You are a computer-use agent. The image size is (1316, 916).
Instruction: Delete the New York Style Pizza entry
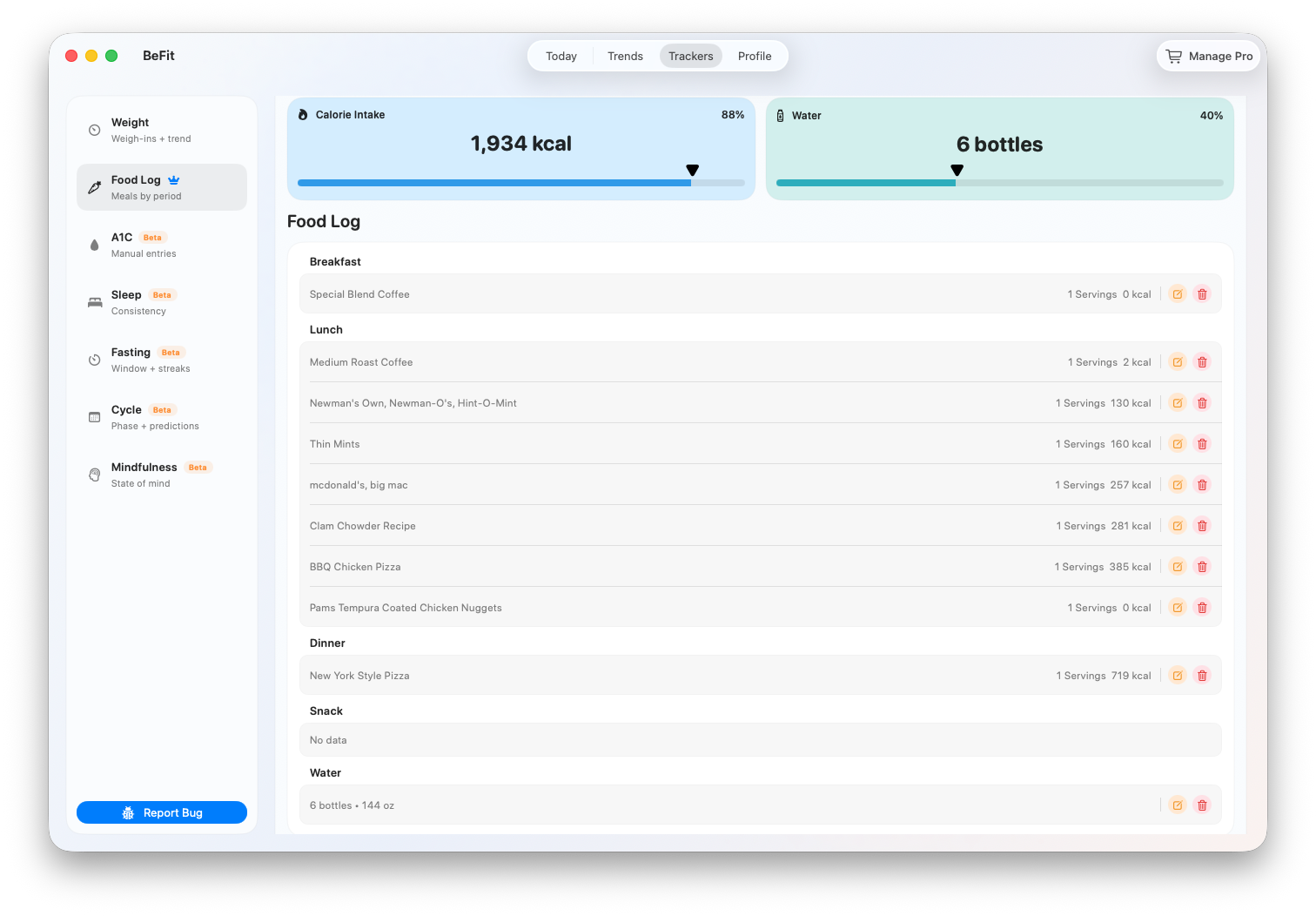point(1202,676)
